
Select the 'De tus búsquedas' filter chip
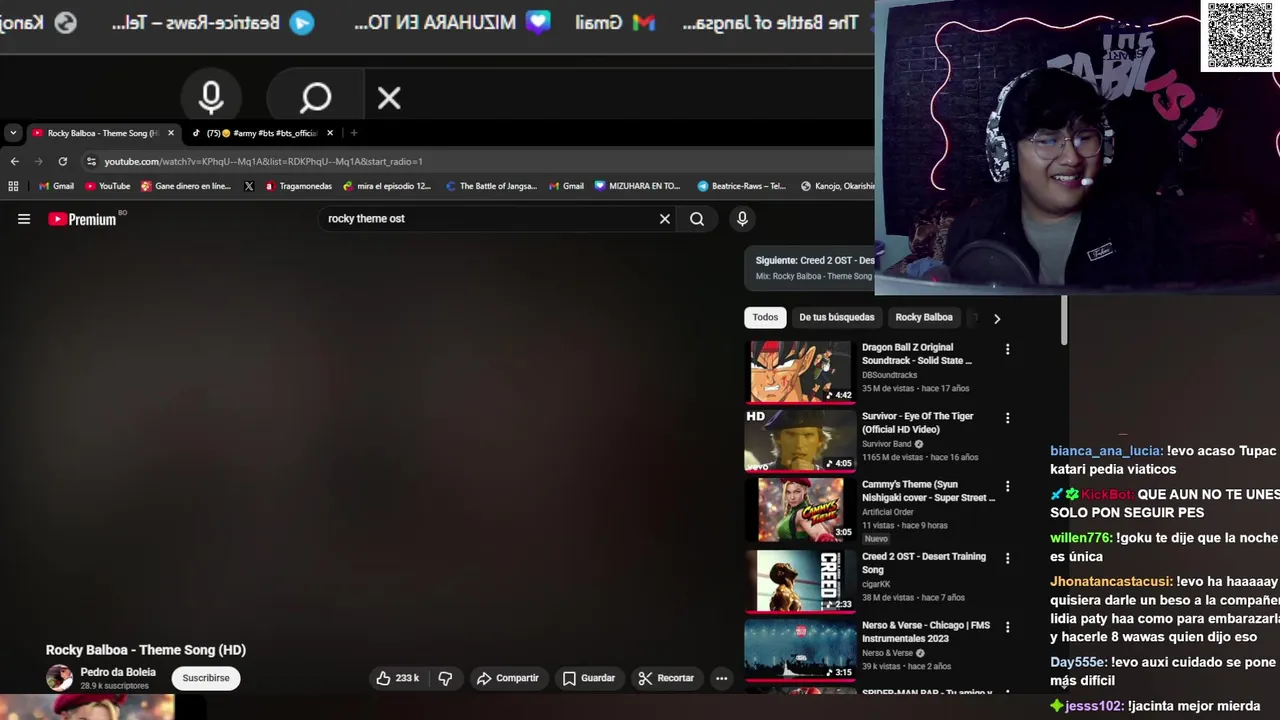[x=837, y=318]
